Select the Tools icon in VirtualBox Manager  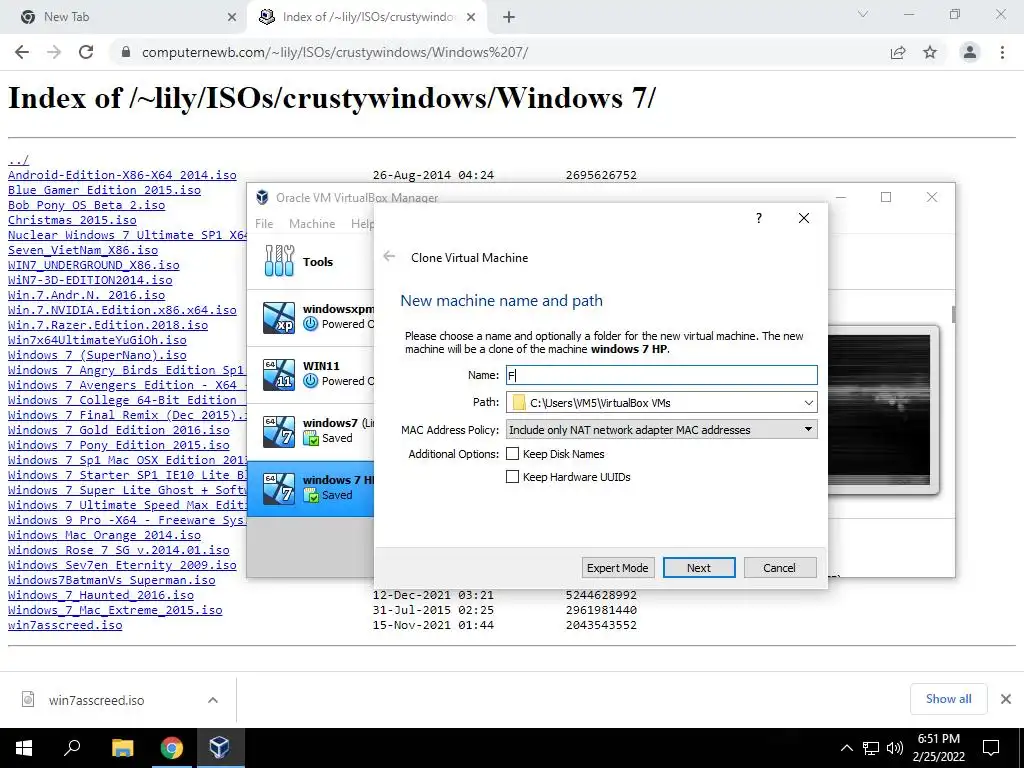pyautogui.click(x=280, y=261)
